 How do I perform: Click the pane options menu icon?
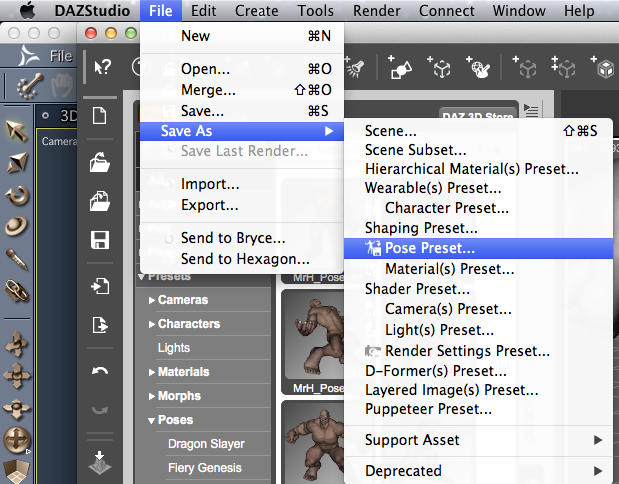531,112
